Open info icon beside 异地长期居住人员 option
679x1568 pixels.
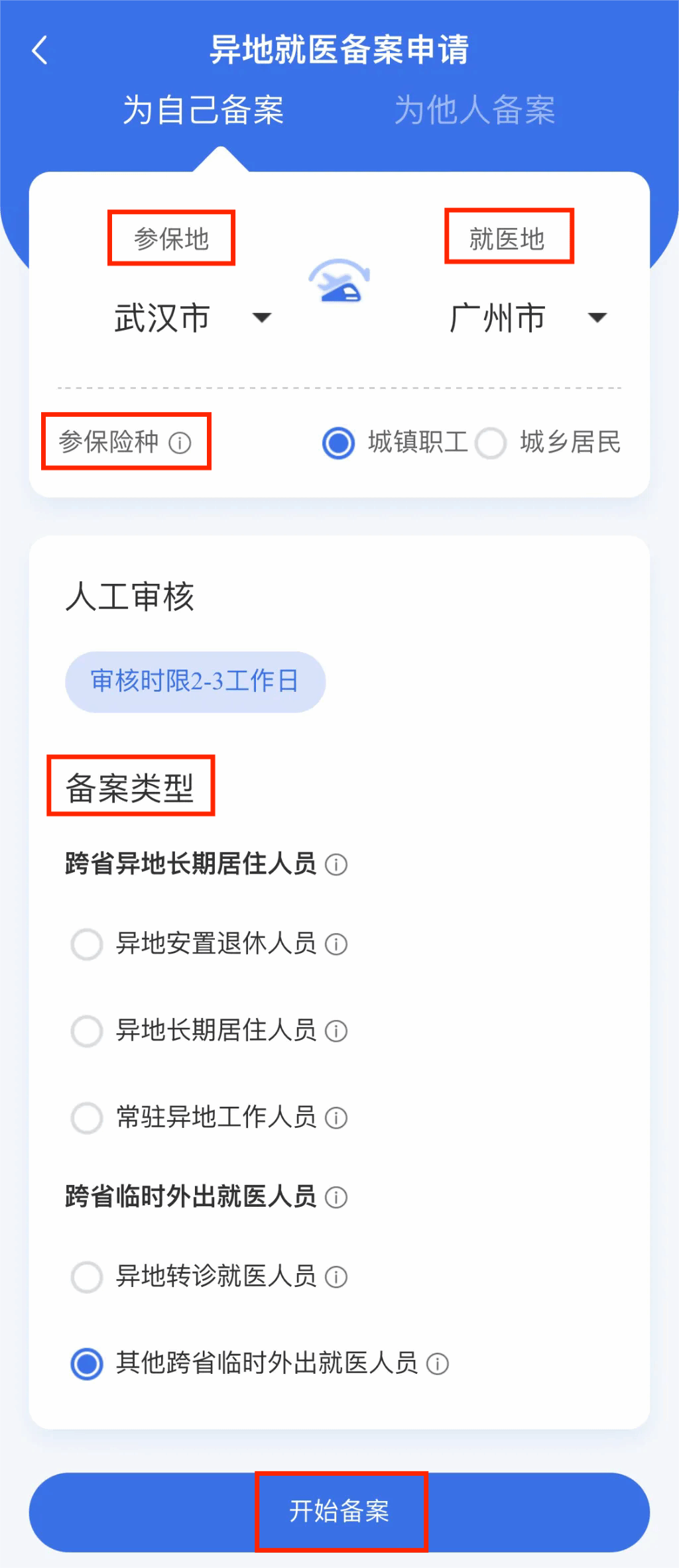336,1031
